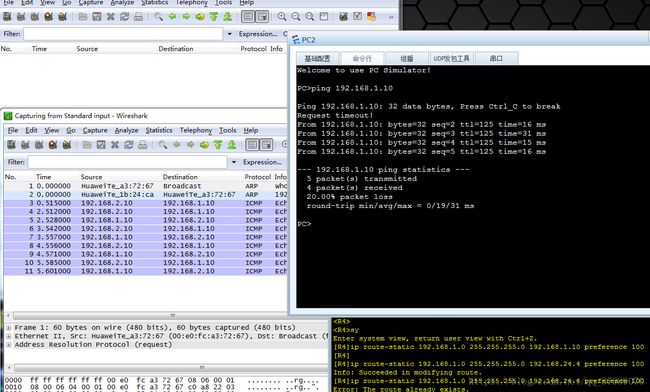Open the filter history dropdown arrow in the front Wireshark window
This screenshot has height=392, width=650.
(x=234, y=162)
